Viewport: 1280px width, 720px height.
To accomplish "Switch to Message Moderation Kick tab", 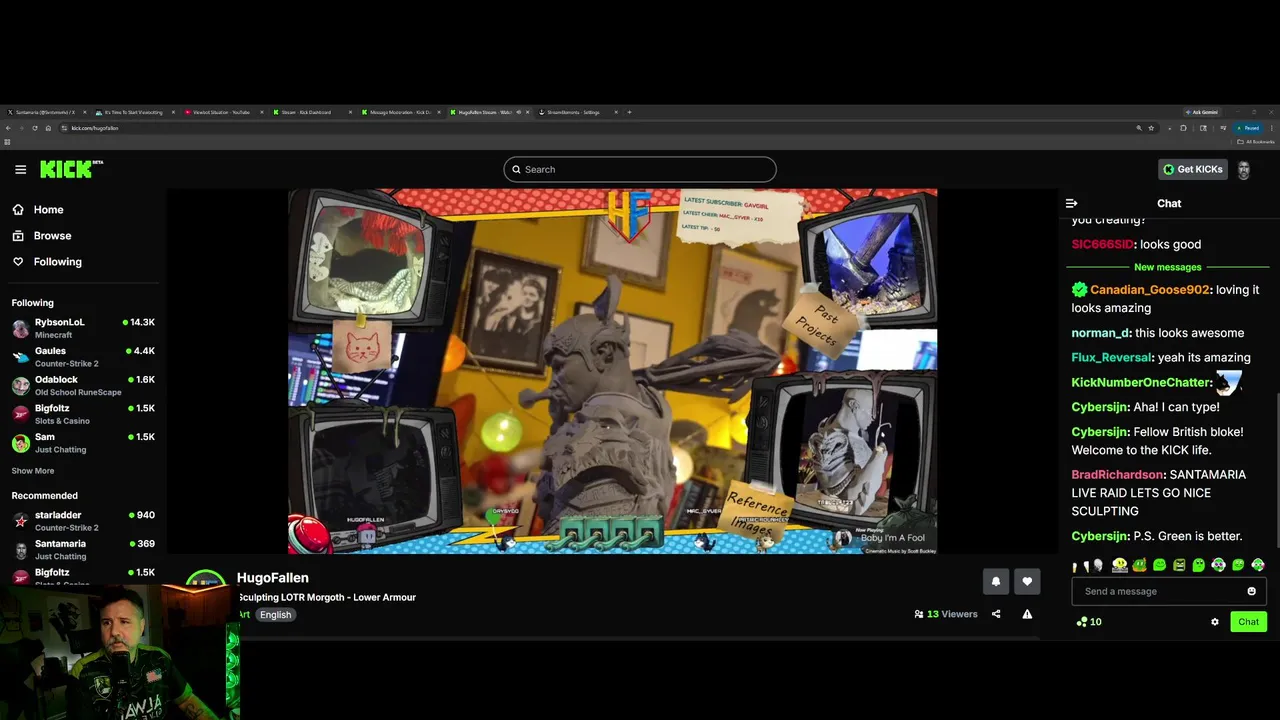I will (x=399, y=112).
